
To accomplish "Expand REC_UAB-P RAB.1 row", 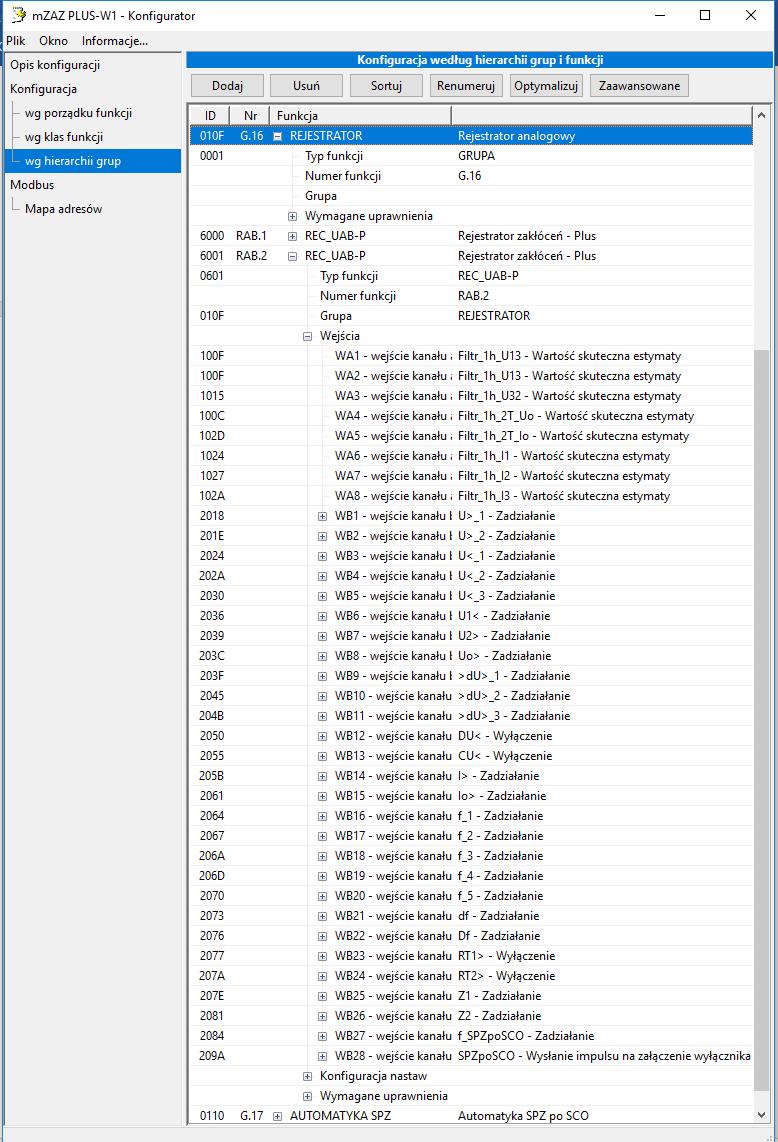I will coord(292,236).
